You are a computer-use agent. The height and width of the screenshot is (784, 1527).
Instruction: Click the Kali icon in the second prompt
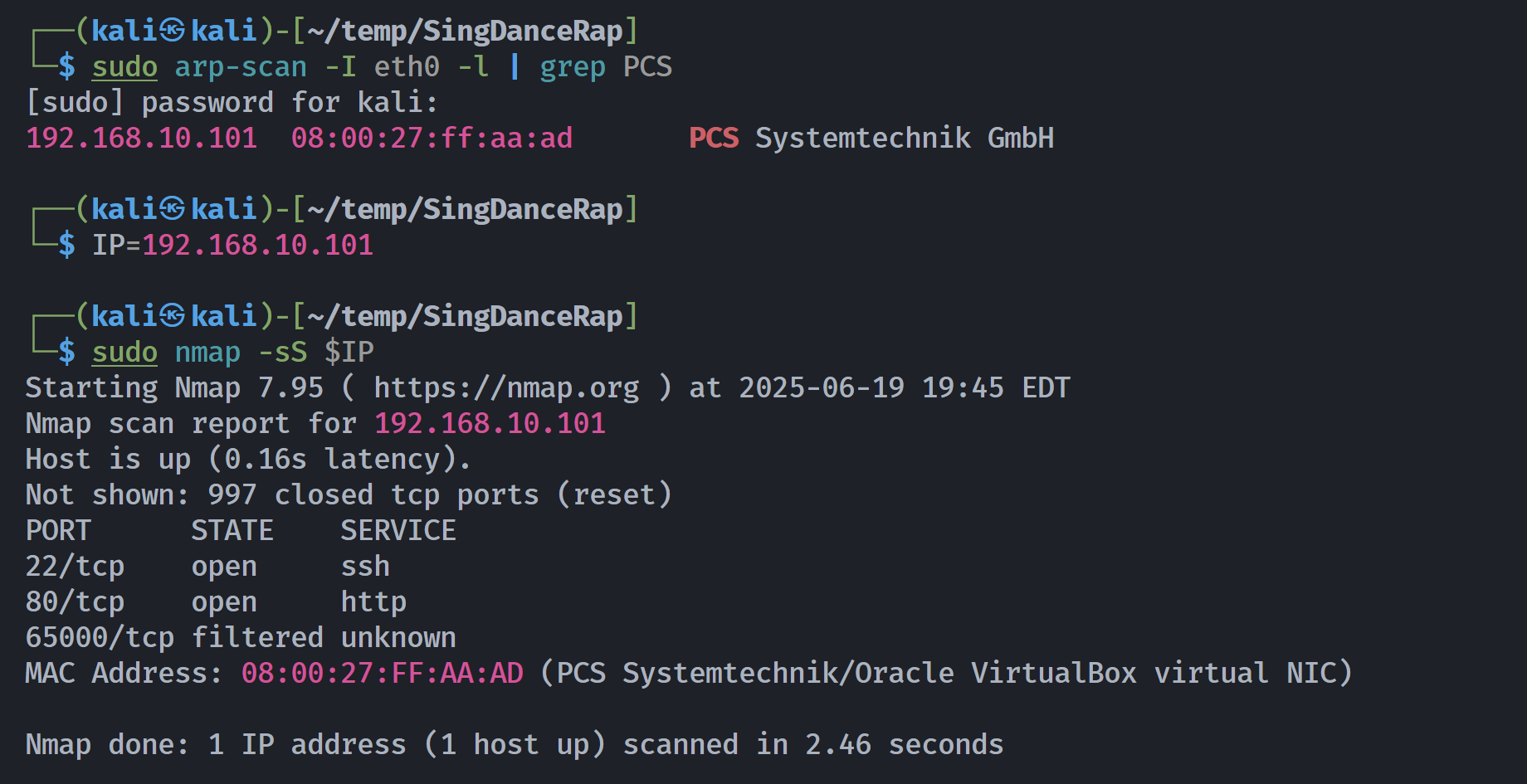173,209
